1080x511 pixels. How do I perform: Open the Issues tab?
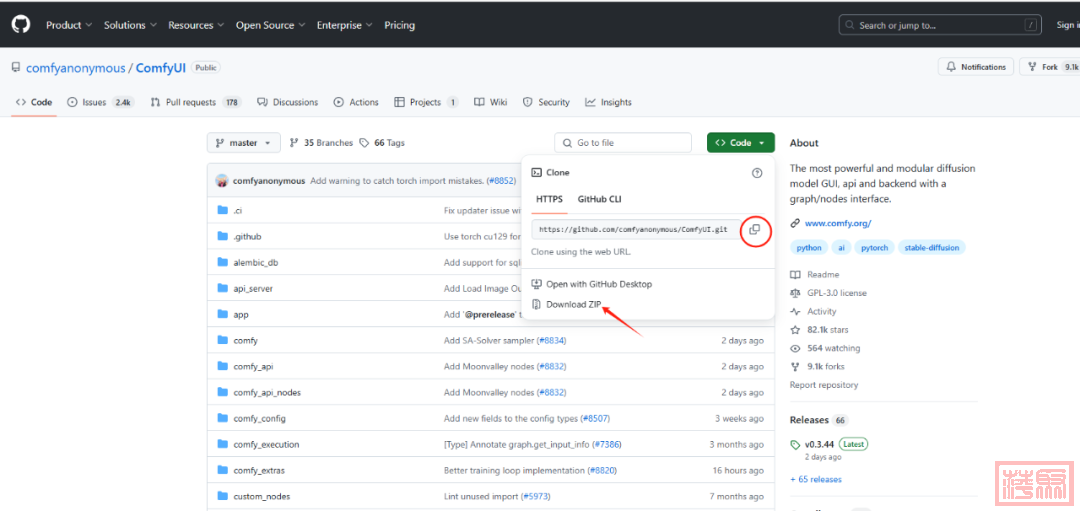tap(100, 102)
